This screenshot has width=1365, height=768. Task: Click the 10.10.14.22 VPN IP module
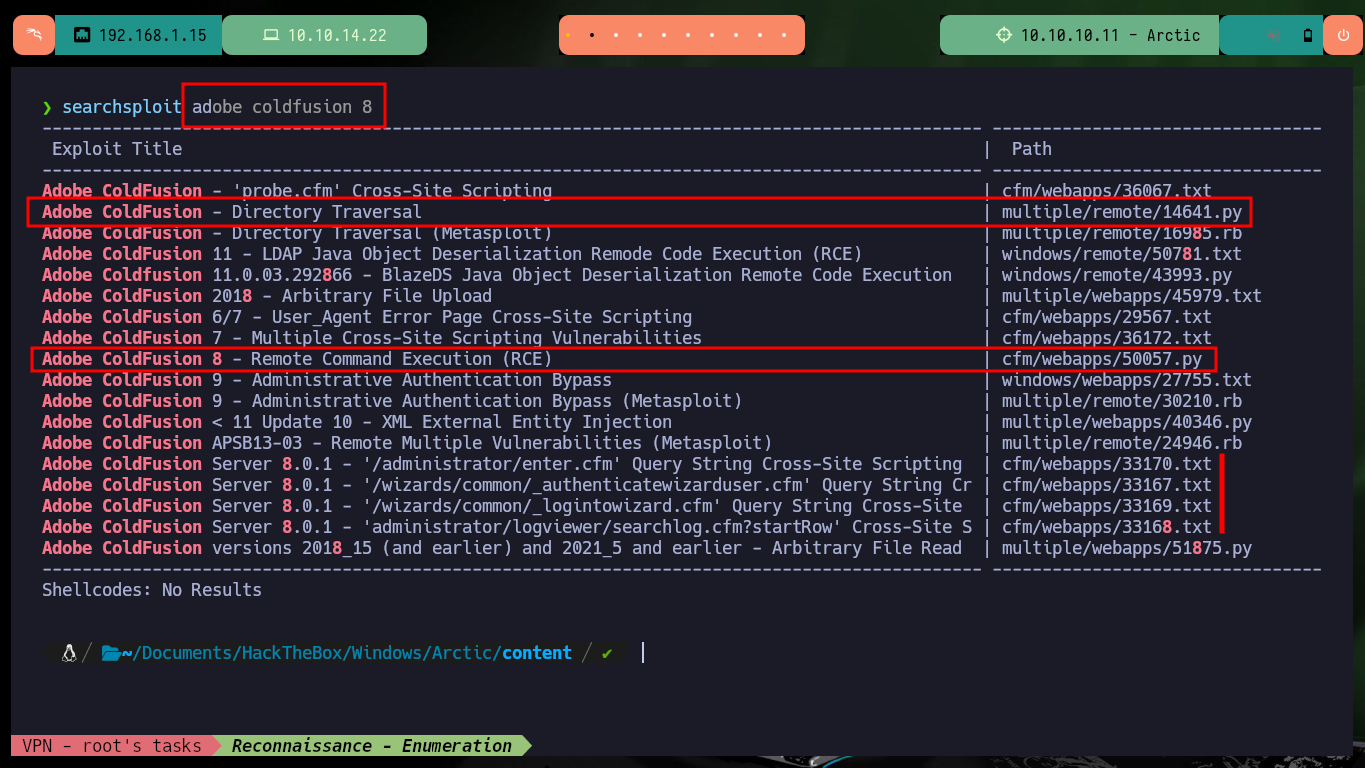324,35
